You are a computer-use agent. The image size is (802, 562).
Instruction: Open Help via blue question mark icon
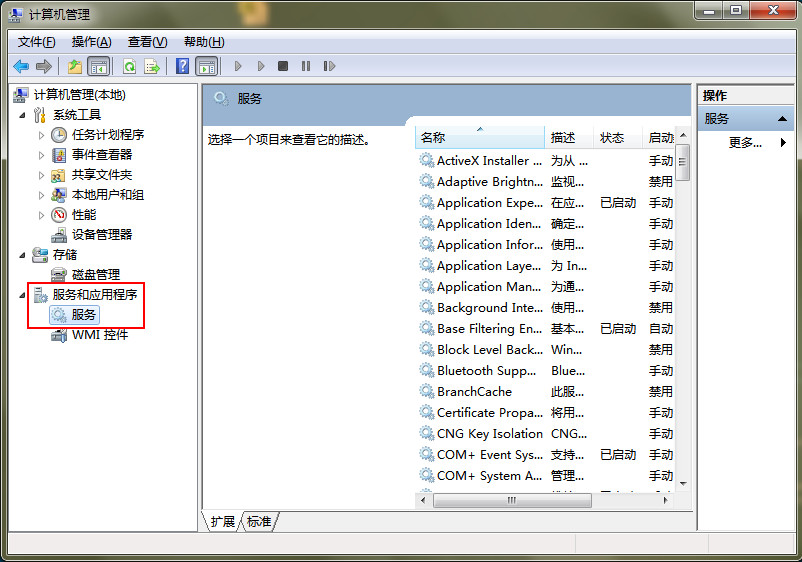(x=183, y=66)
